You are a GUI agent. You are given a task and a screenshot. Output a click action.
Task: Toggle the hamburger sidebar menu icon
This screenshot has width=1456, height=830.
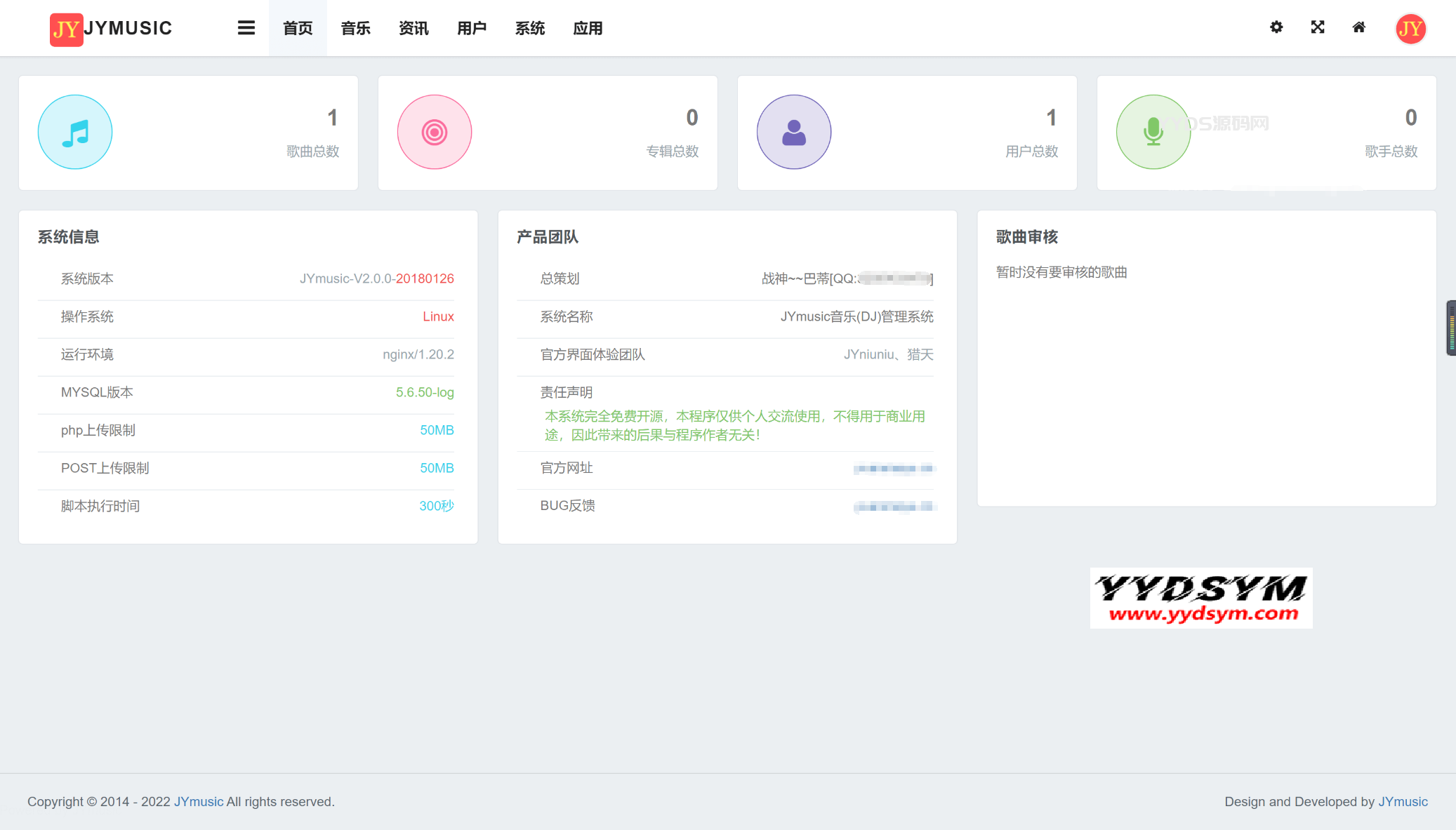pos(246,28)
